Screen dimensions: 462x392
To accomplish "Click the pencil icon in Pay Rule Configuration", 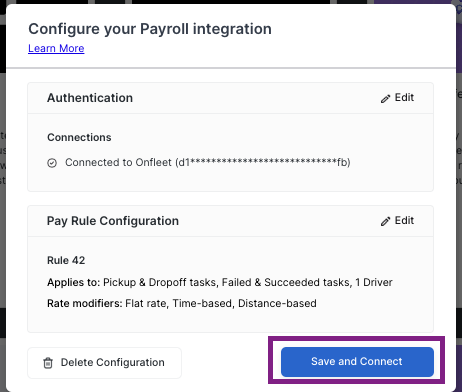I will click(x=385, y=222).
